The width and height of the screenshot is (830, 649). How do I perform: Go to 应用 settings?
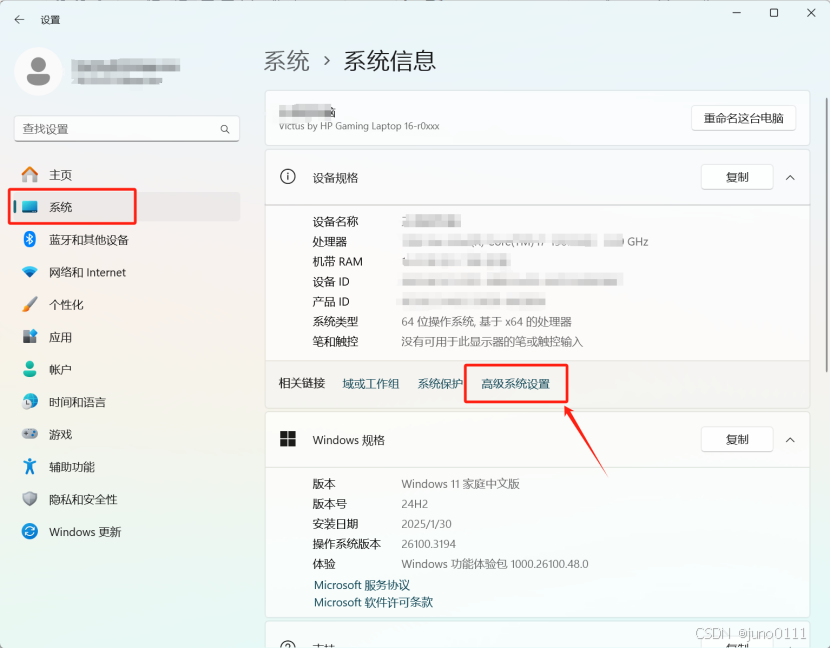point(125,337)
